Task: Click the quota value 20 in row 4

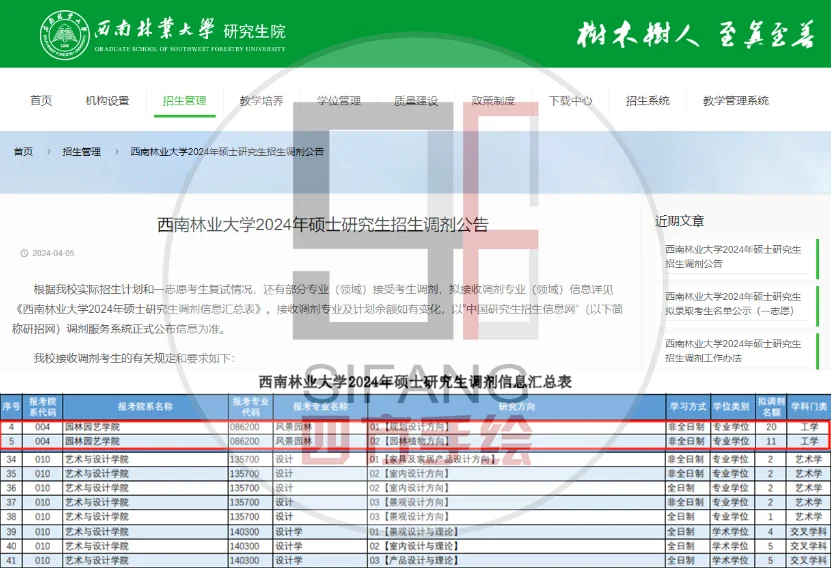Action: pos(771,427)
